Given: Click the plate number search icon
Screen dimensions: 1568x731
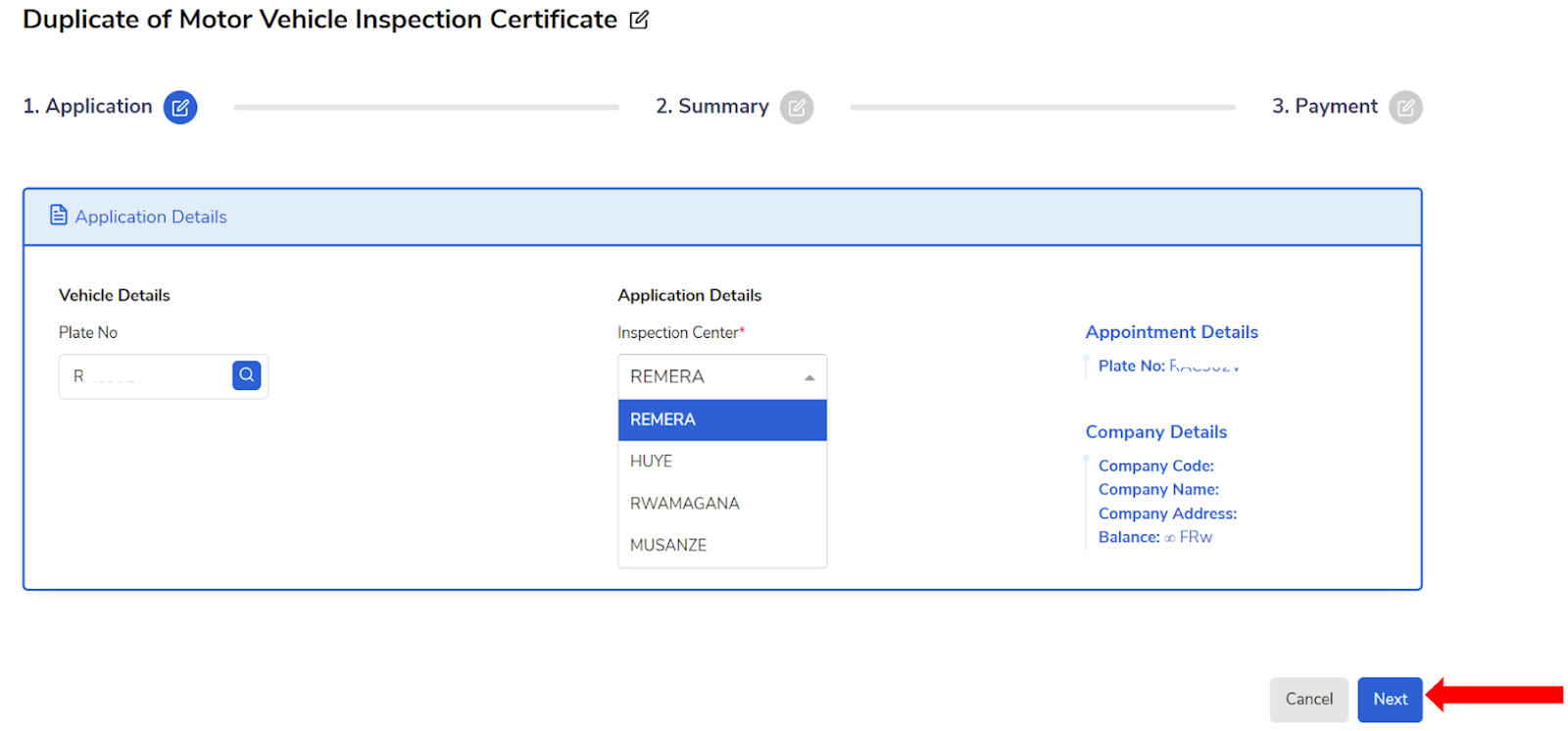Looking at the screenshot, I should (247, 375).
